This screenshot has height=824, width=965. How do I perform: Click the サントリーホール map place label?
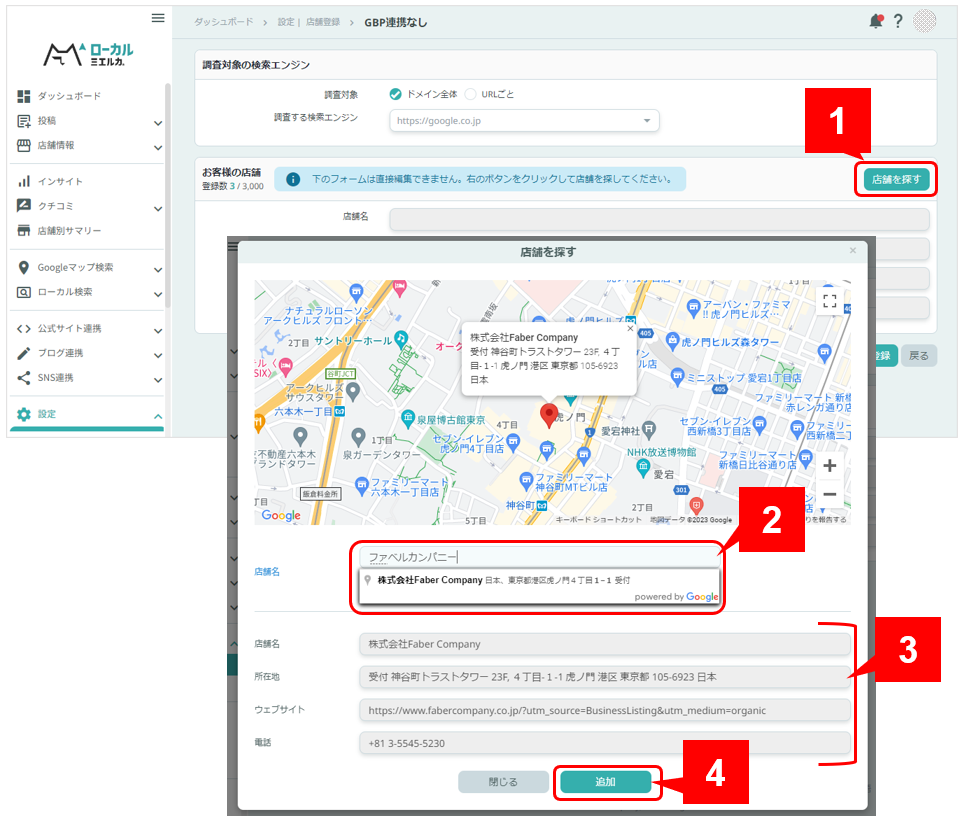(353, 341)
